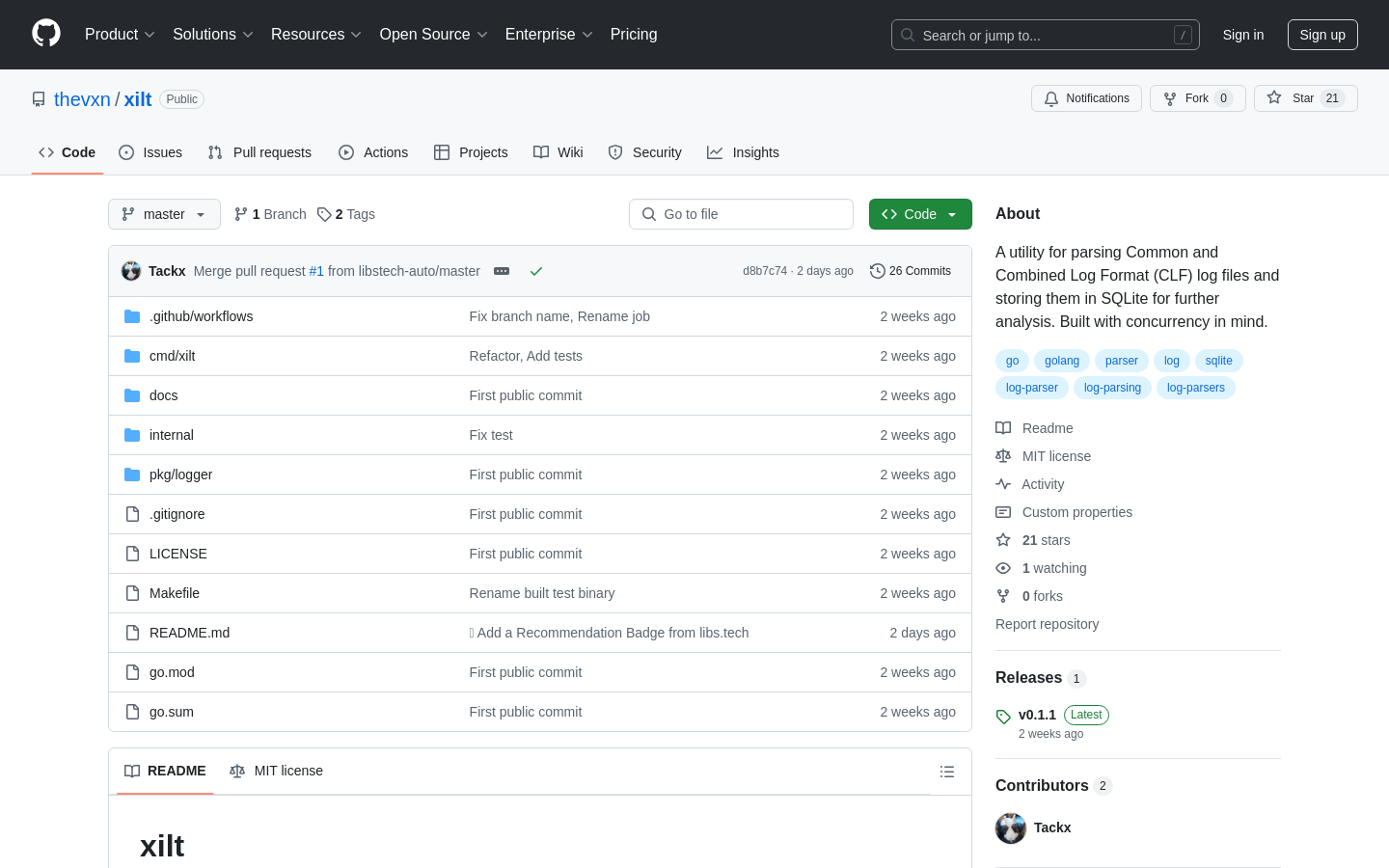
Task: Expand the commit message ellipsis
Action: (x=502, y=271)
